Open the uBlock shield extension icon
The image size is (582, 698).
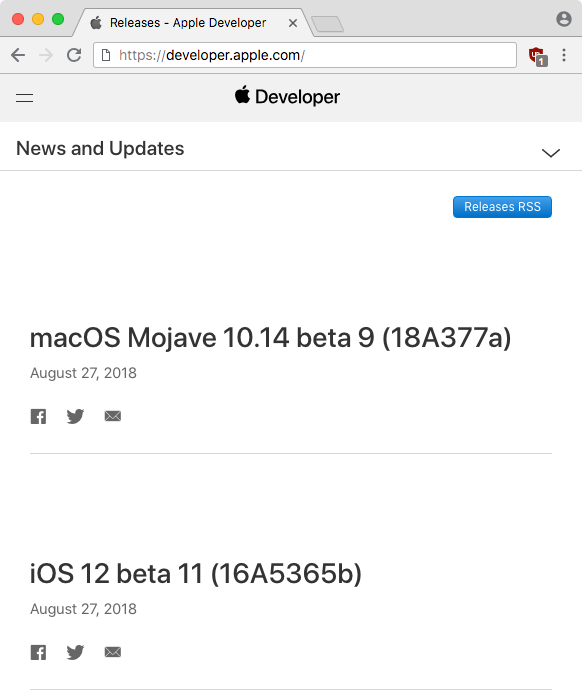pyautogui.click(x=538, y=56)
